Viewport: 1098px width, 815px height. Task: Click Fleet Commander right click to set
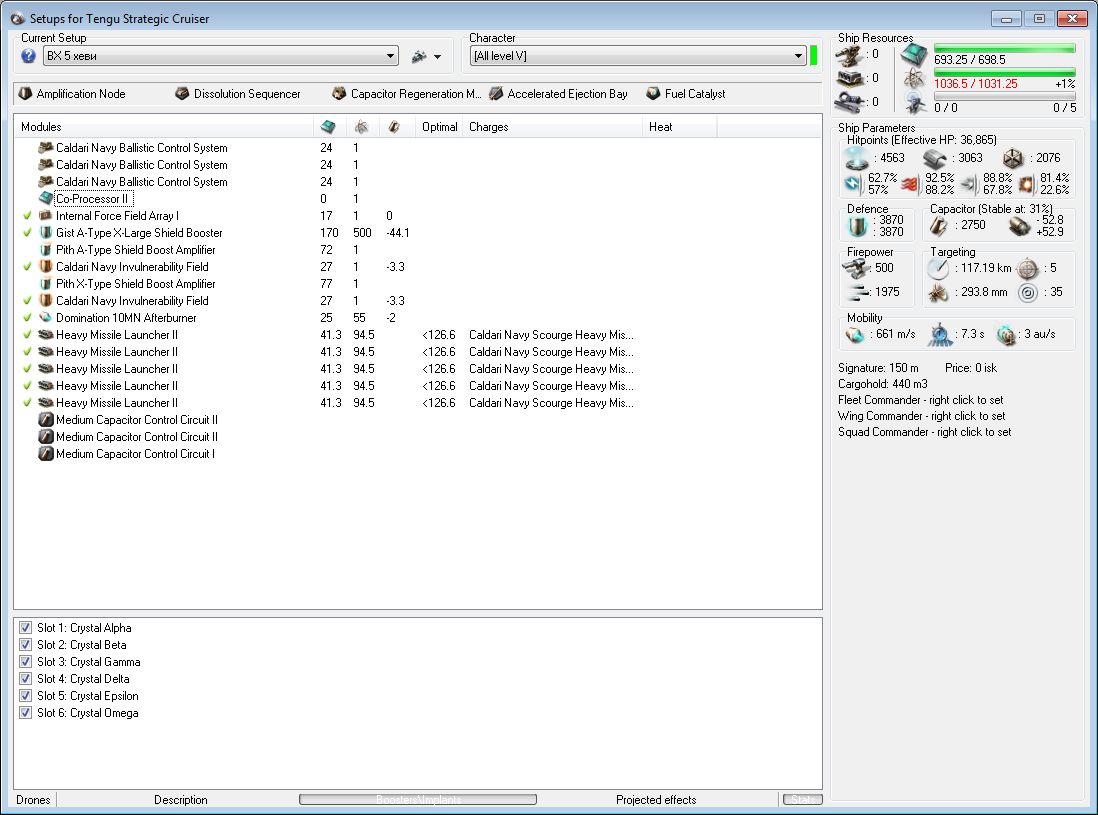click(920, 400)
